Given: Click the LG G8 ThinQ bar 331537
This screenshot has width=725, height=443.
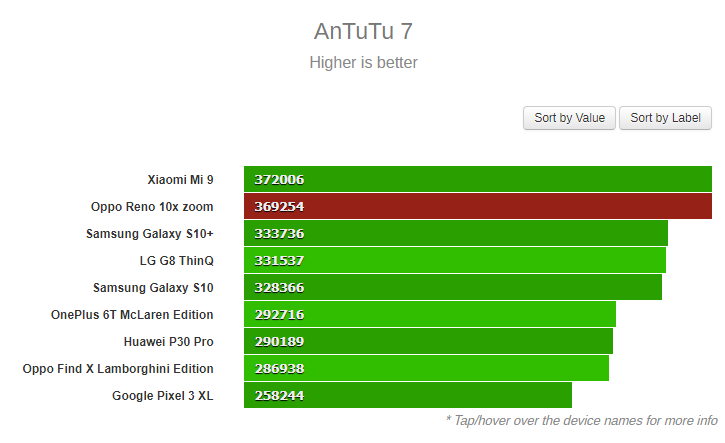Looking at the screenshot, I should point(454,261).
